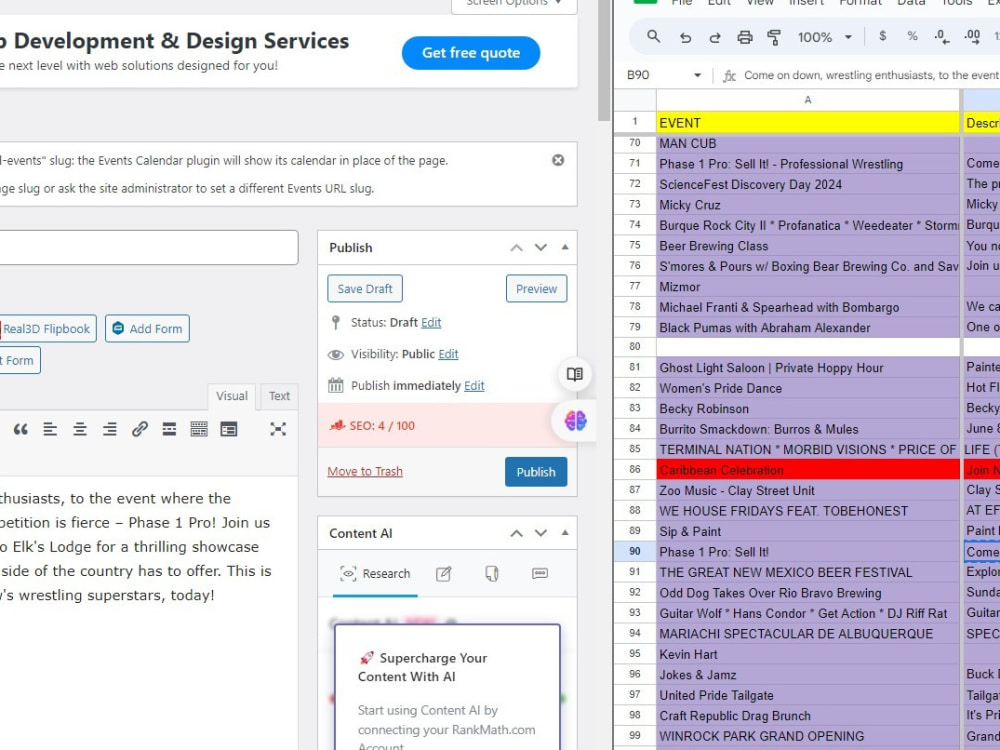The height and width of the screenshot is (750, 1000).
Task: Select row 86 header in Sheets
Action: 635,470
